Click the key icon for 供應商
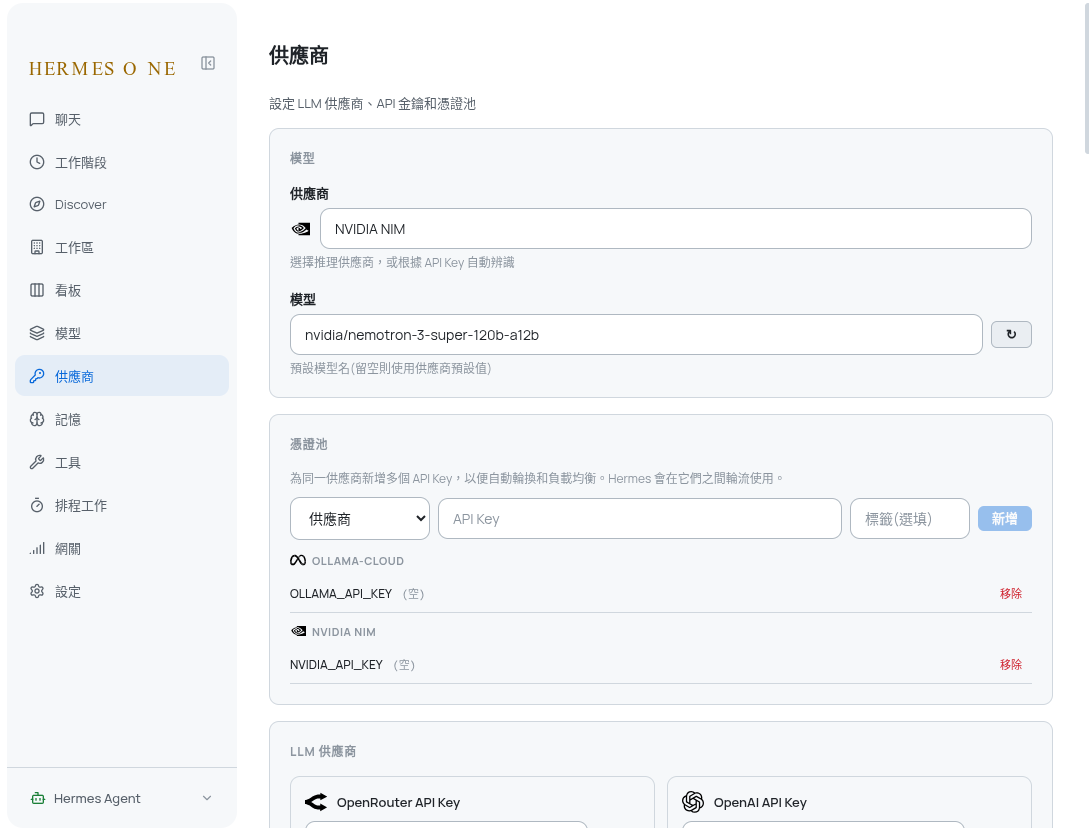The width and height of the screenshot is (1089, 838). [37, 376]
